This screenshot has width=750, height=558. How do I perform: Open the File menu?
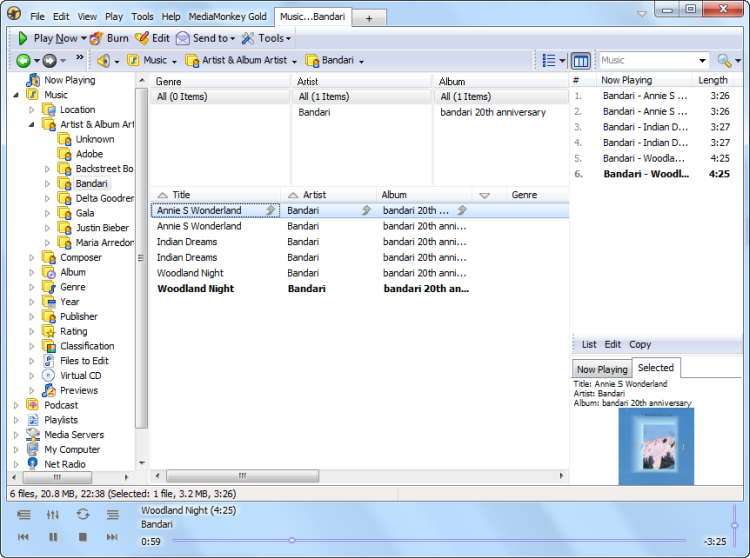click(37, 17)
